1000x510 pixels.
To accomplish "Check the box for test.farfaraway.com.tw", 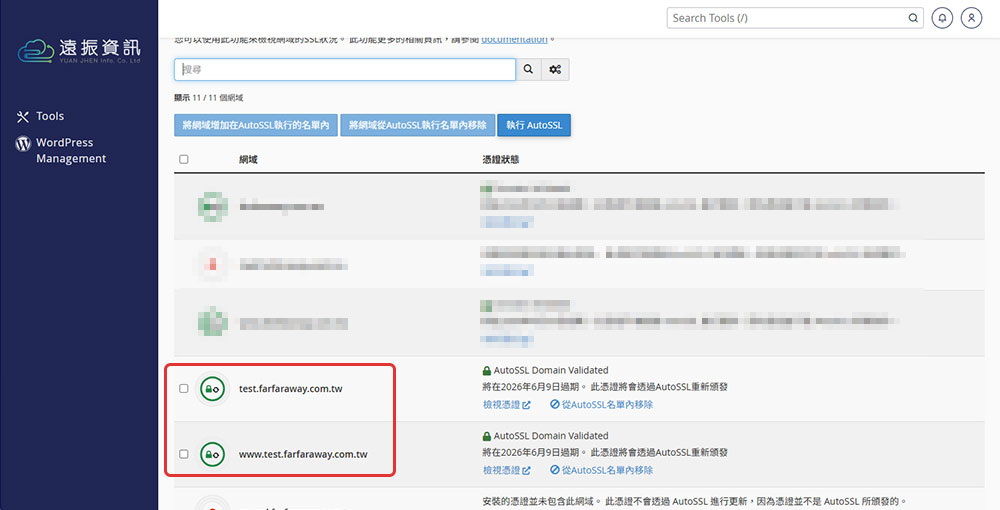I will coord(184,388).
